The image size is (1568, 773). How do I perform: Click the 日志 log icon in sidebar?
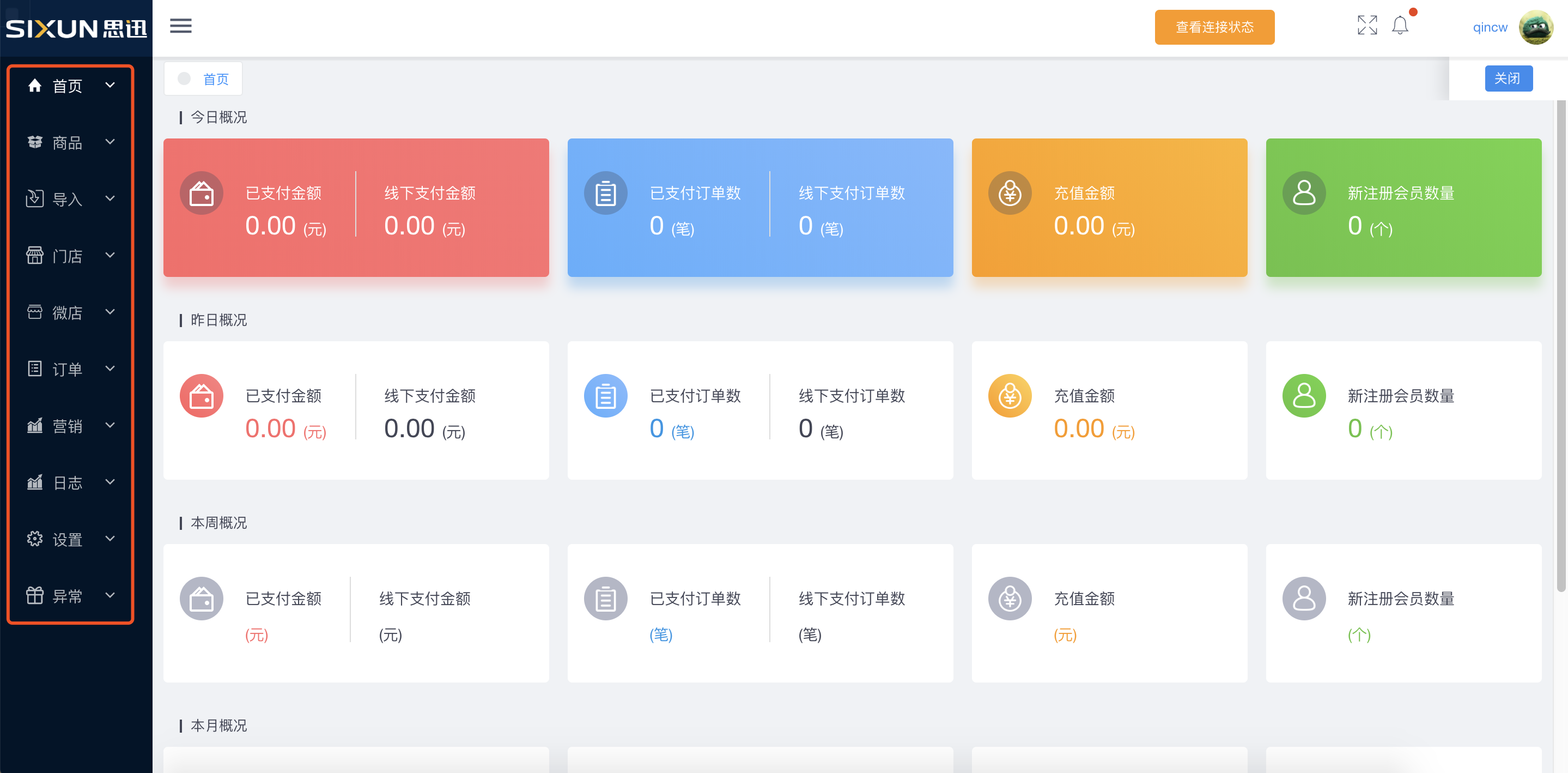click(x=35, y=482)
